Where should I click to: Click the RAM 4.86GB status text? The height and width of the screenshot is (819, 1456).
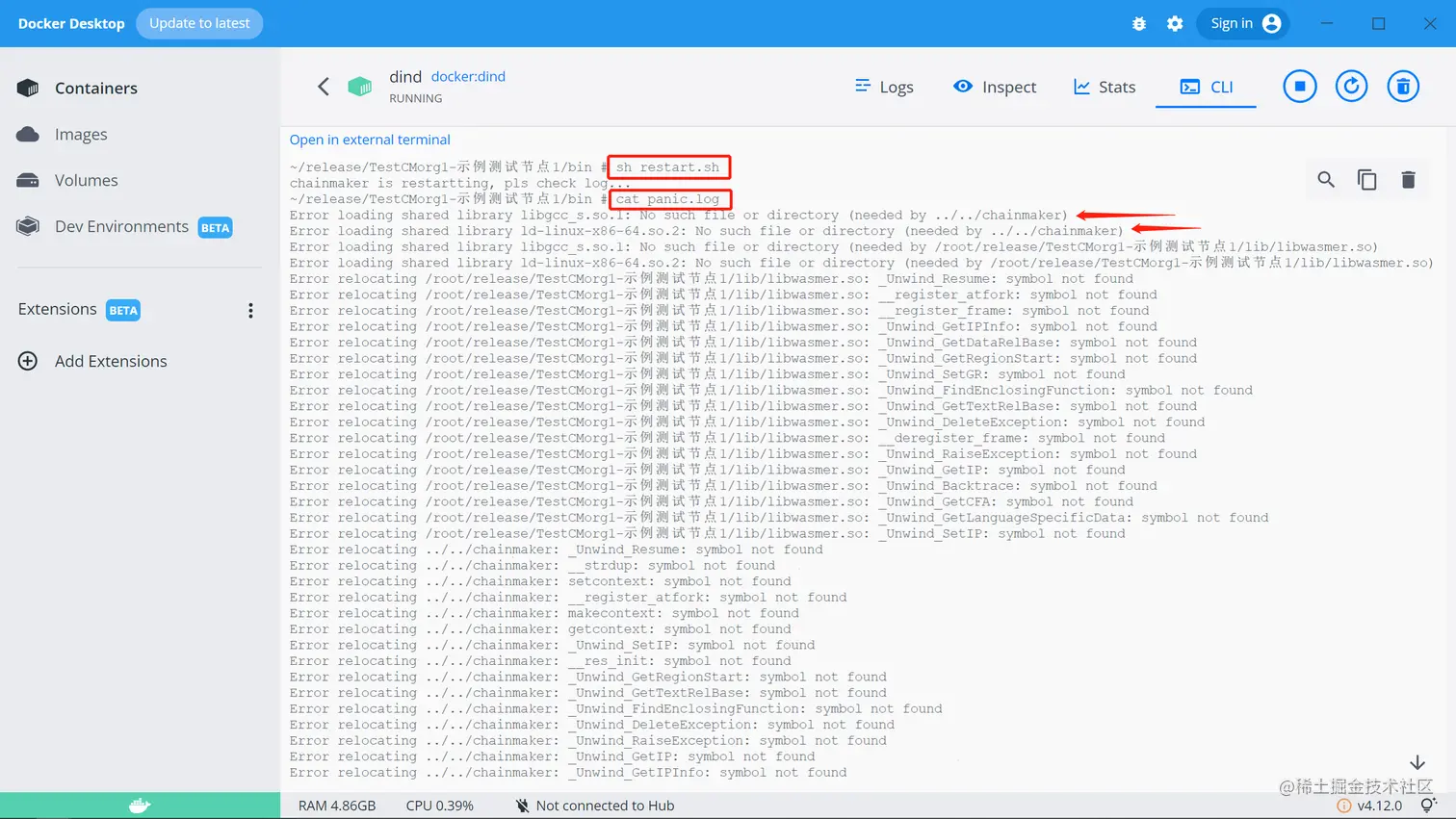click(x=337, y=806)
